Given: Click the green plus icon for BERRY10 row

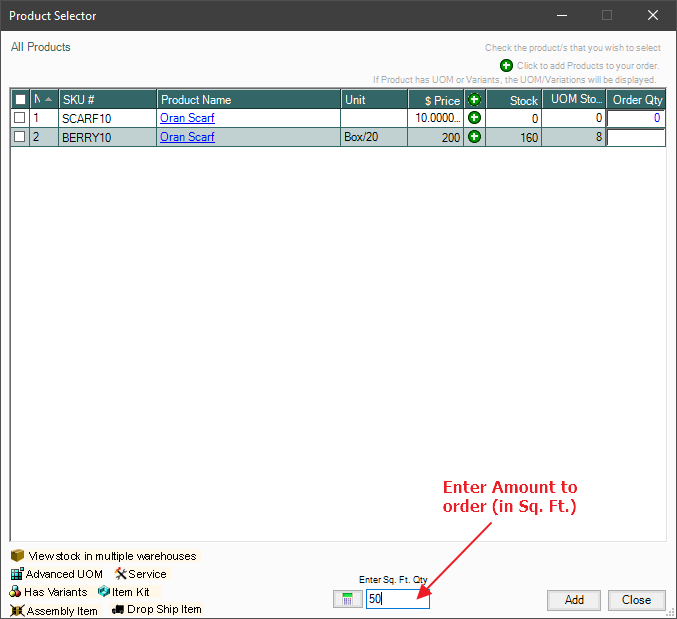Looking at the screenshot, I should click(x=474, y=137).
